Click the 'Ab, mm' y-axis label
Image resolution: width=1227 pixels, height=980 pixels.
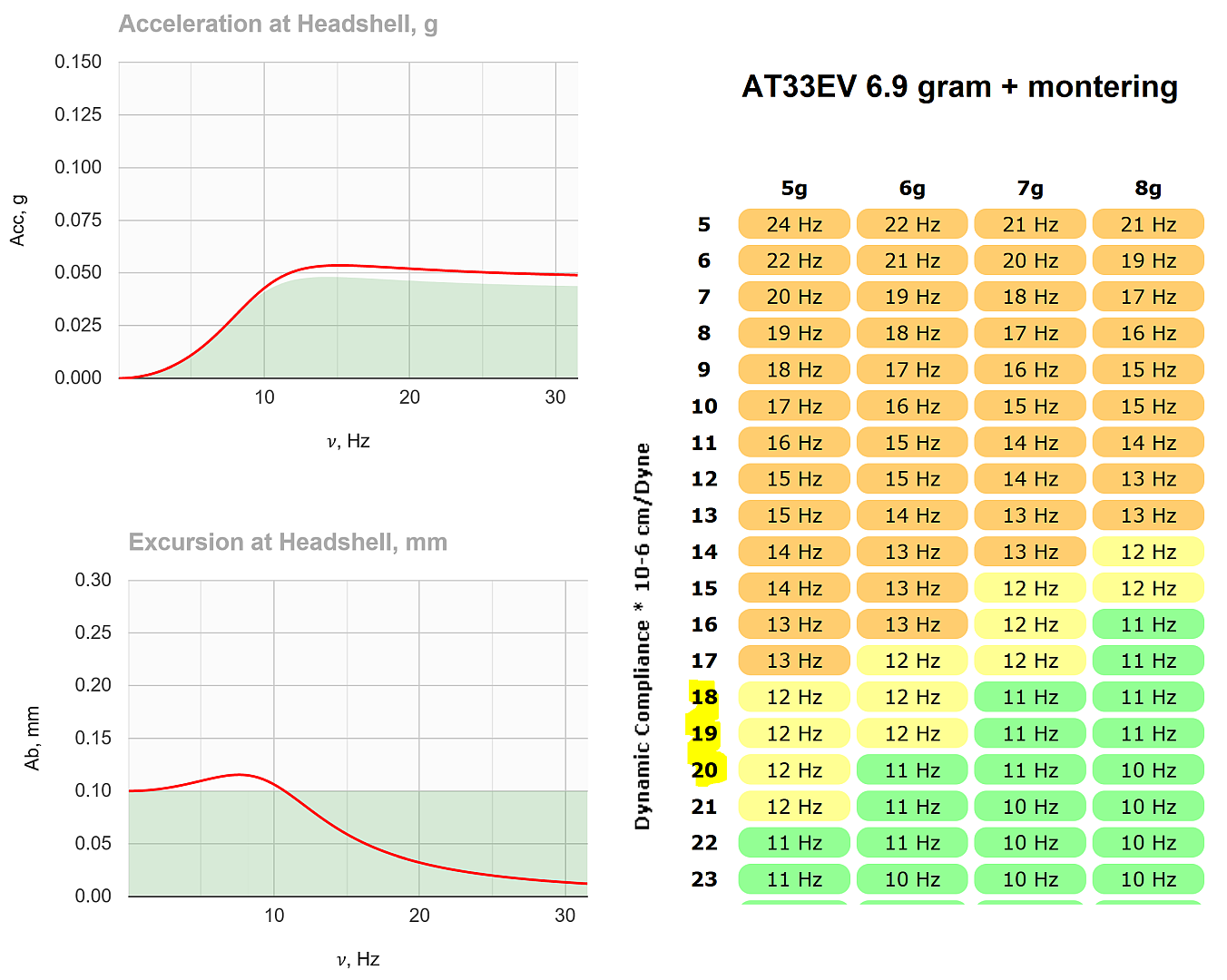(x=33, y=739)
